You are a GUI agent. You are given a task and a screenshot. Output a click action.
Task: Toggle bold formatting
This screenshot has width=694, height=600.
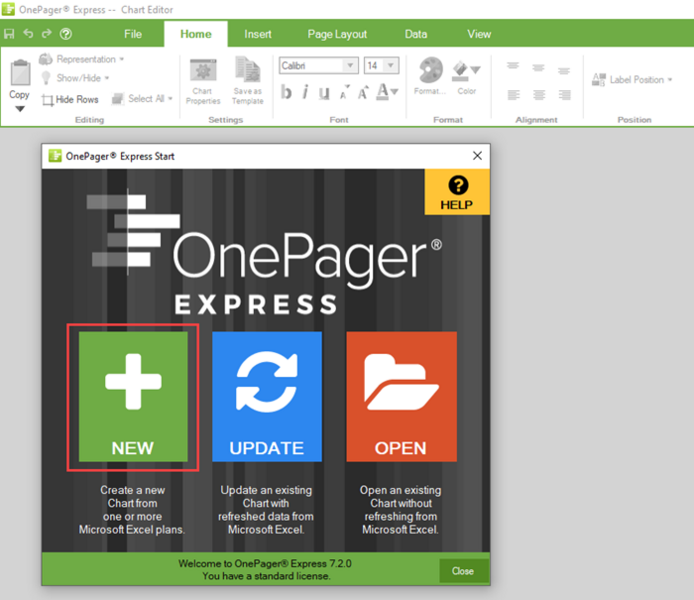(x=286, y=92)
